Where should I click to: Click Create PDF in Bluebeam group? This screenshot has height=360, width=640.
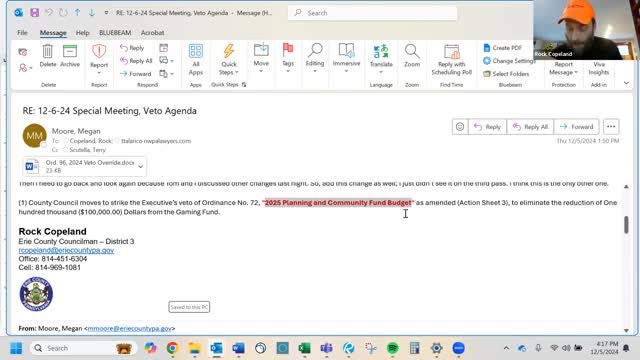(x=502, y=48)
